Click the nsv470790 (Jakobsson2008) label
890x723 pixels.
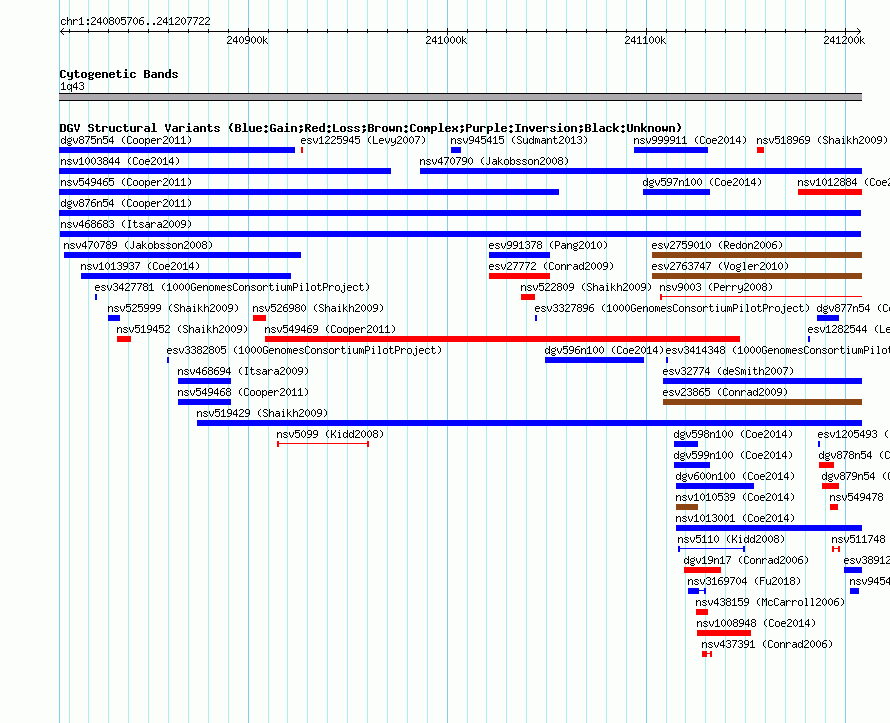coord(494,161)
